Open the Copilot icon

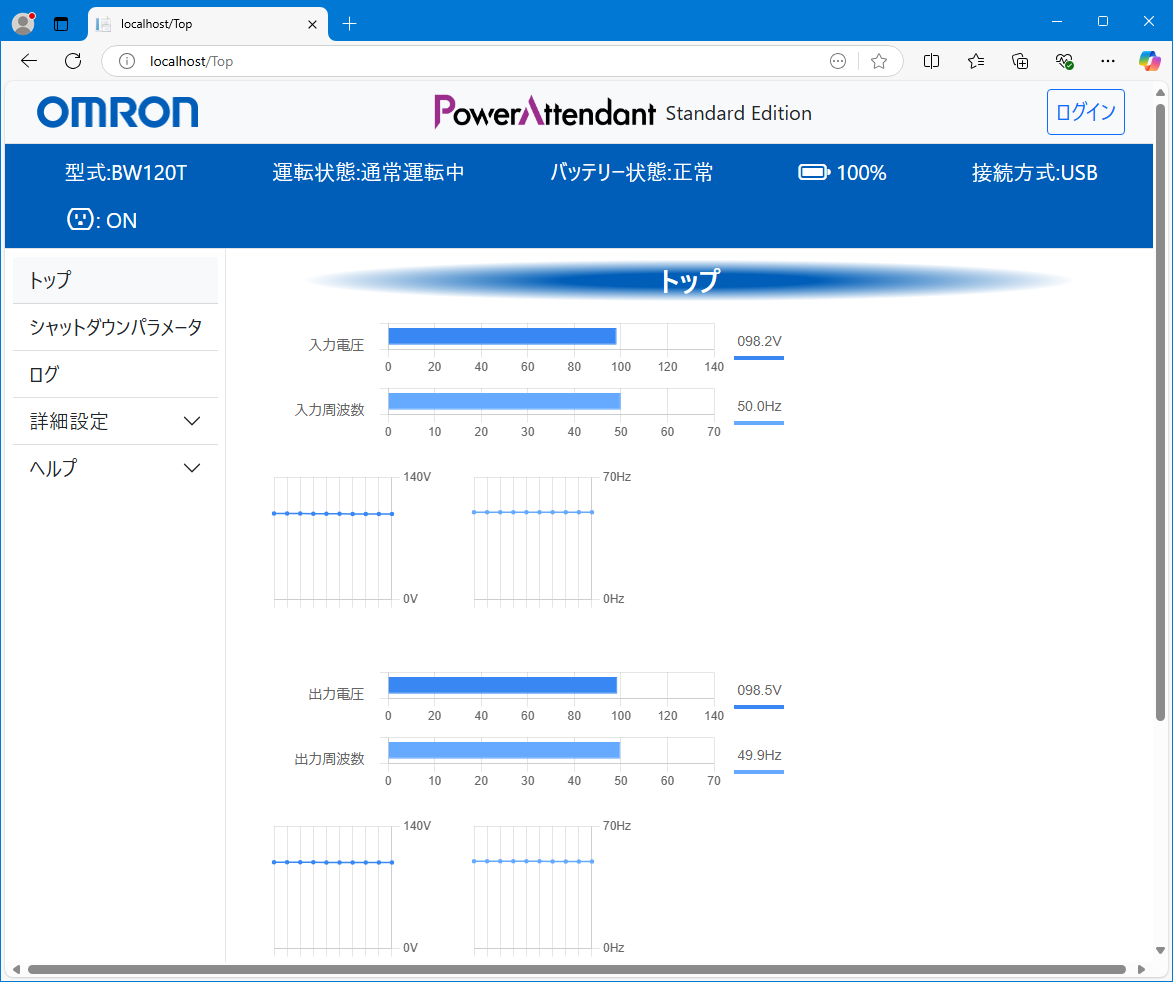click(1149, 61)
